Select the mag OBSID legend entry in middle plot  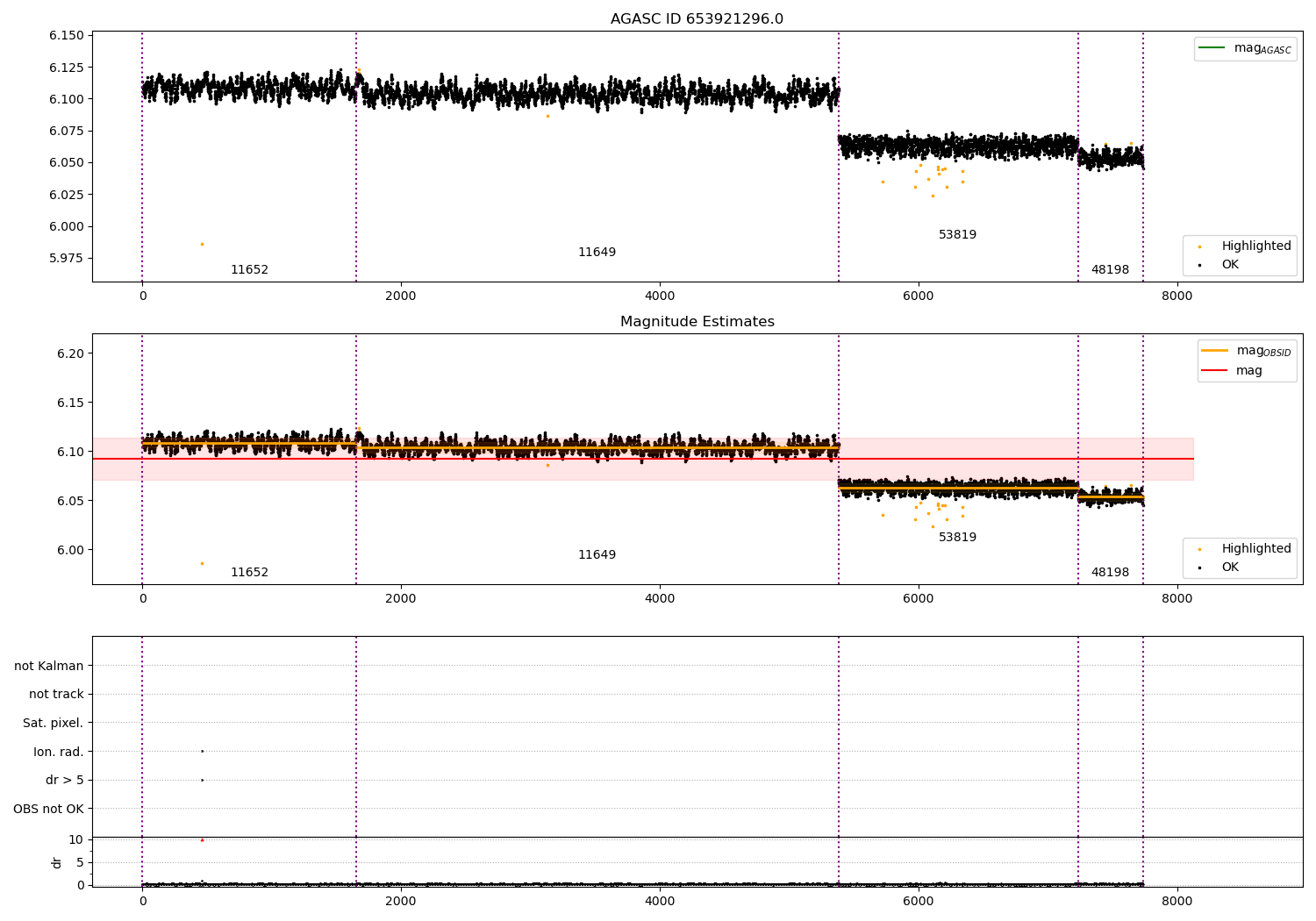[1246, 351]
